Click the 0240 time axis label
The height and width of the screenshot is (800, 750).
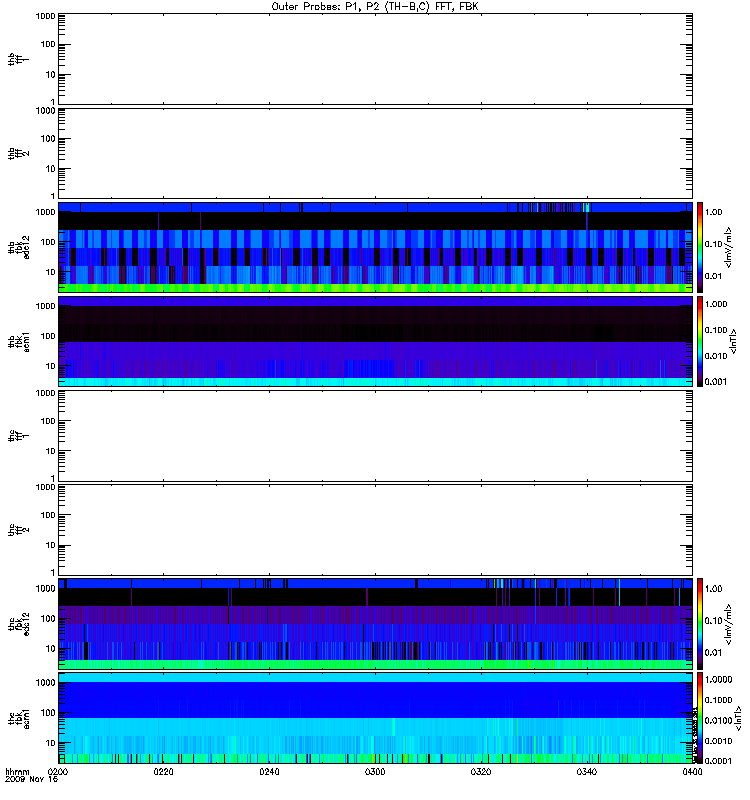(269, 772)
